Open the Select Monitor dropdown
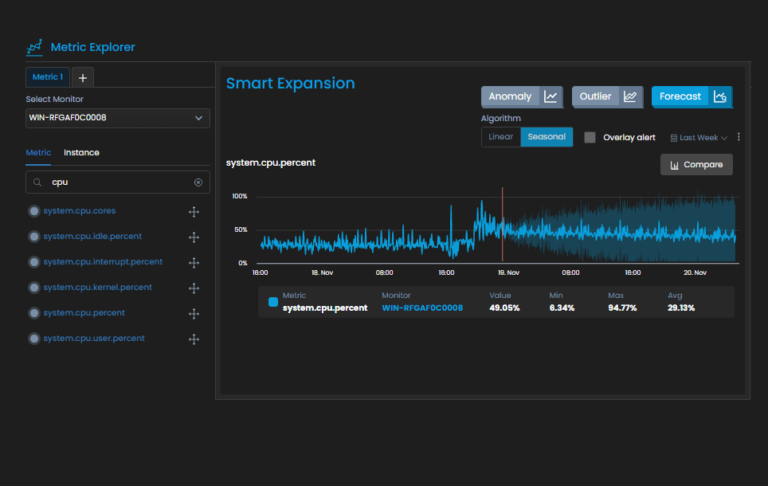Viewport: 768px width, 486px height. click(118, 118)
